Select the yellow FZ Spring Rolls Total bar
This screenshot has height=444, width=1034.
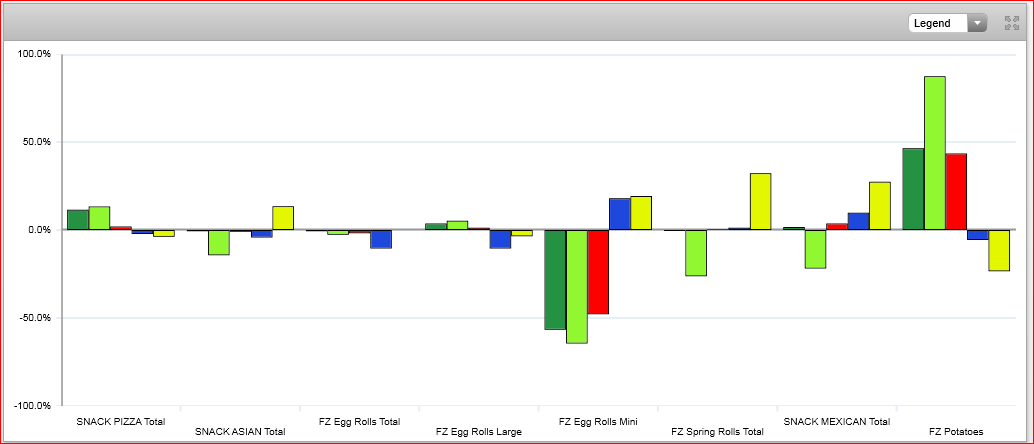tap(760, 201)
